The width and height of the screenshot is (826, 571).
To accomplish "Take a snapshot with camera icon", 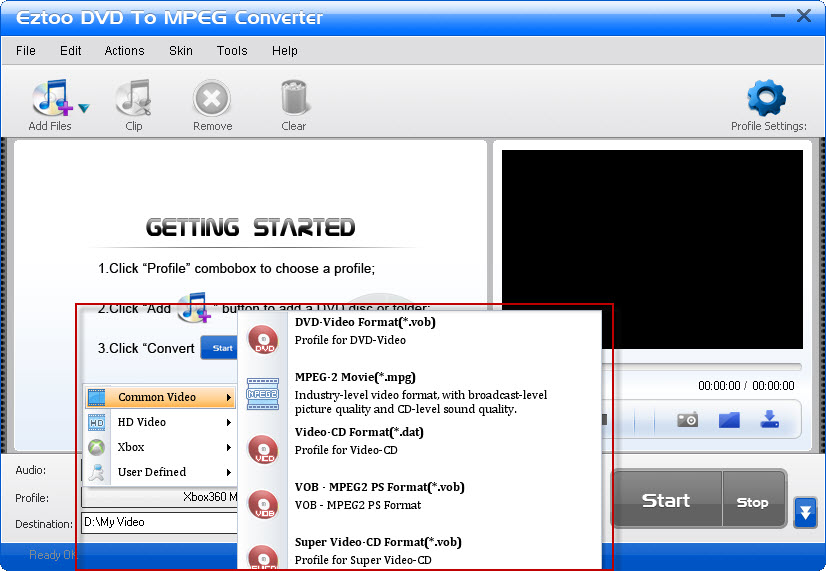I will pos(687,420).
